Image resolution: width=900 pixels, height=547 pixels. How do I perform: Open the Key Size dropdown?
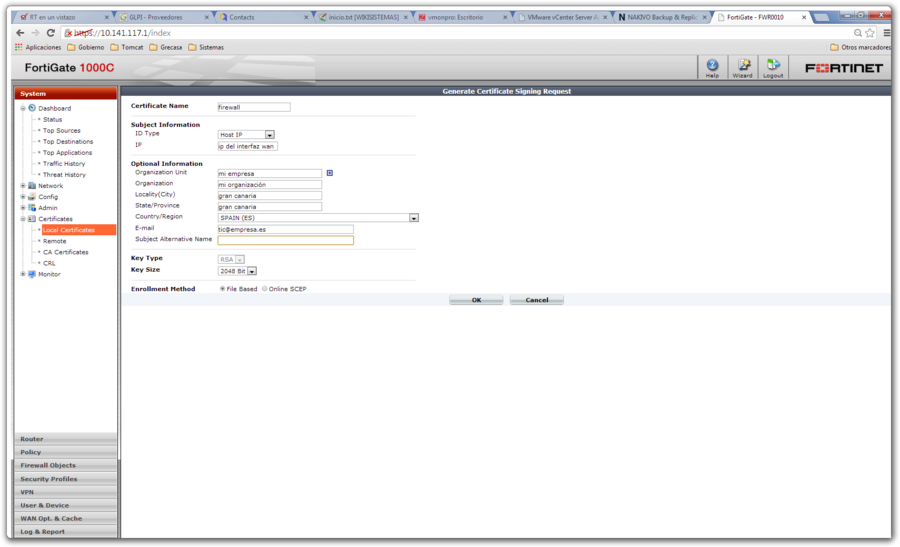click(252, 270)
